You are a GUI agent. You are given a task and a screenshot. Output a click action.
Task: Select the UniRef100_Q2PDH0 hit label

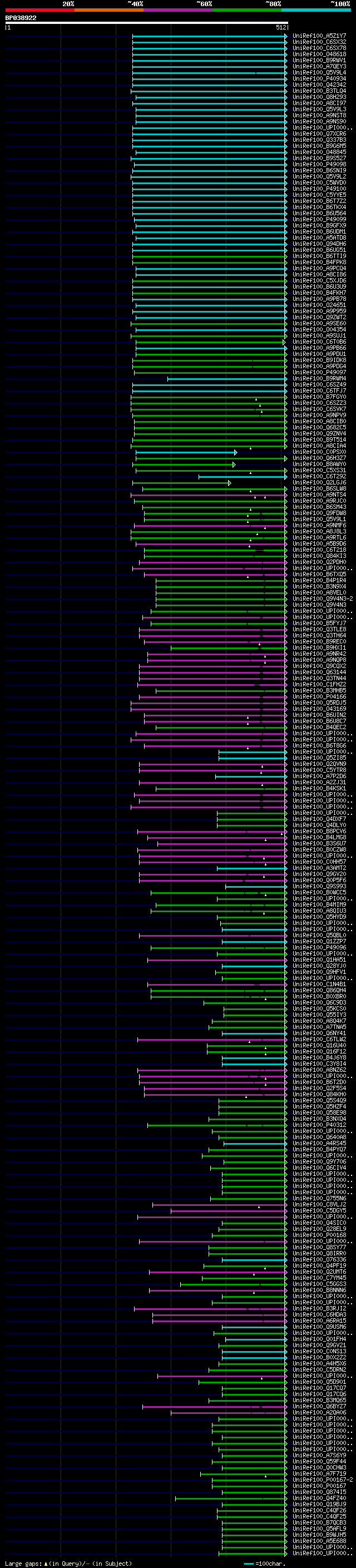(x=319, y=562)
